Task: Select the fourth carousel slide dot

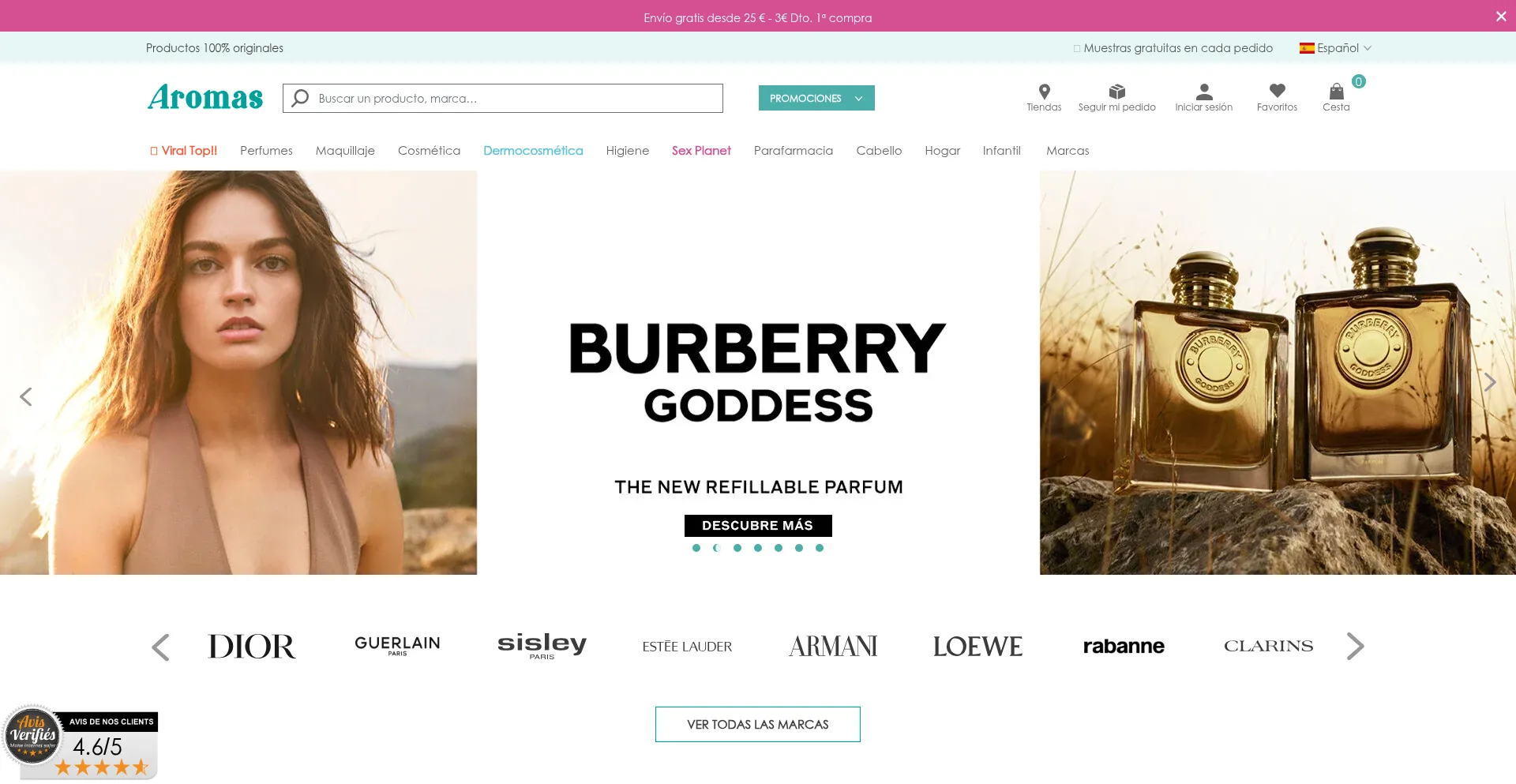Action: [x=758, y=548]
